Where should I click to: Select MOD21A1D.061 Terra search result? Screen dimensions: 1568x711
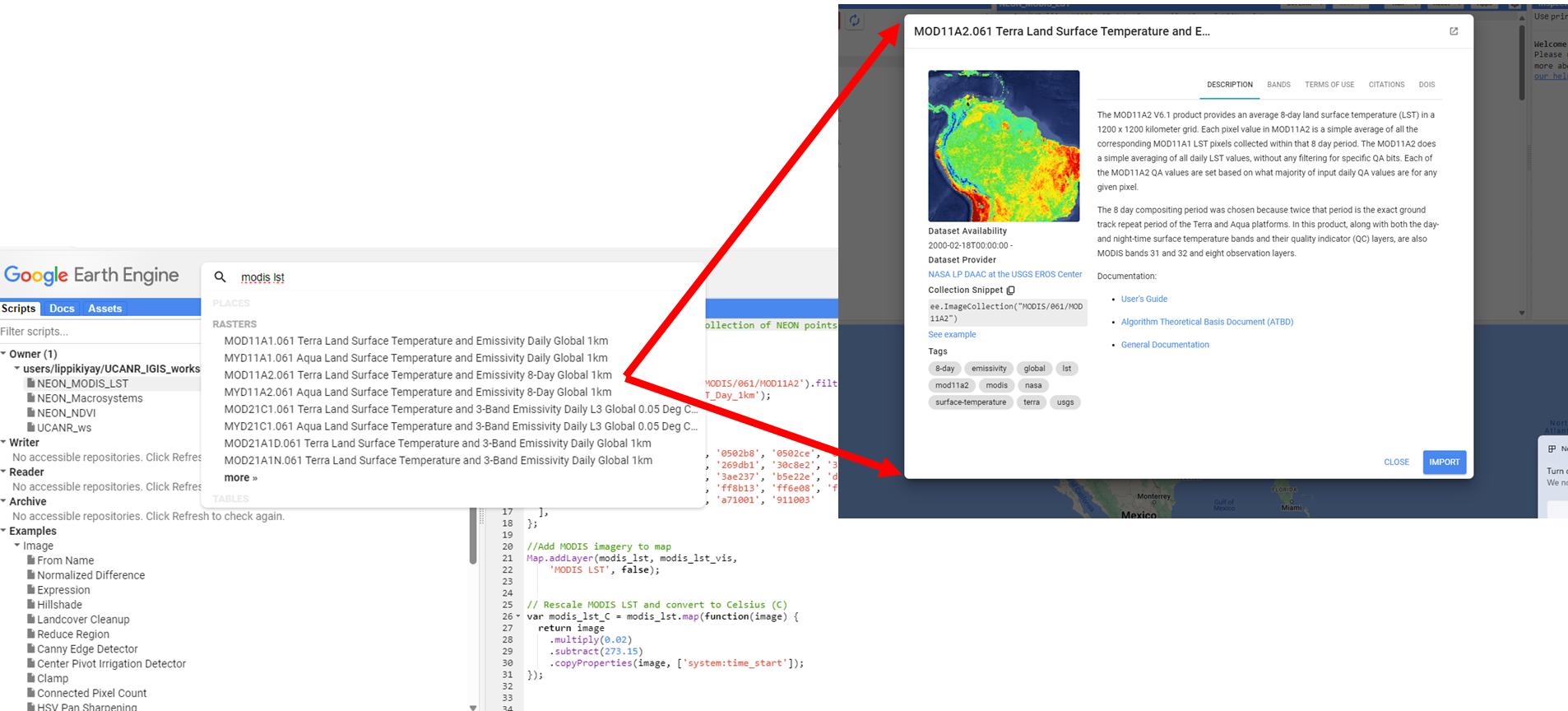(438, 444)
